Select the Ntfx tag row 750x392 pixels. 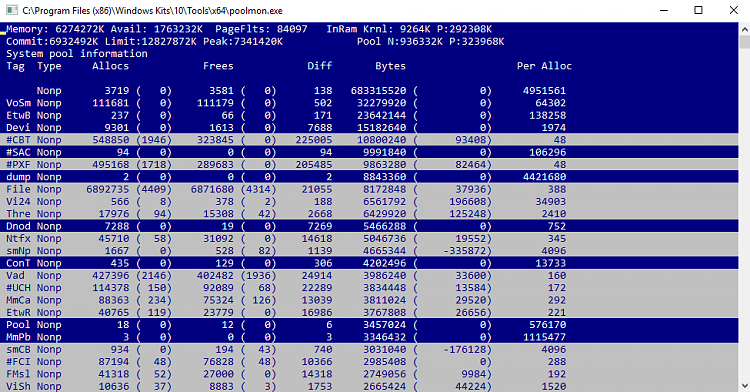click(x=369, y=239)
